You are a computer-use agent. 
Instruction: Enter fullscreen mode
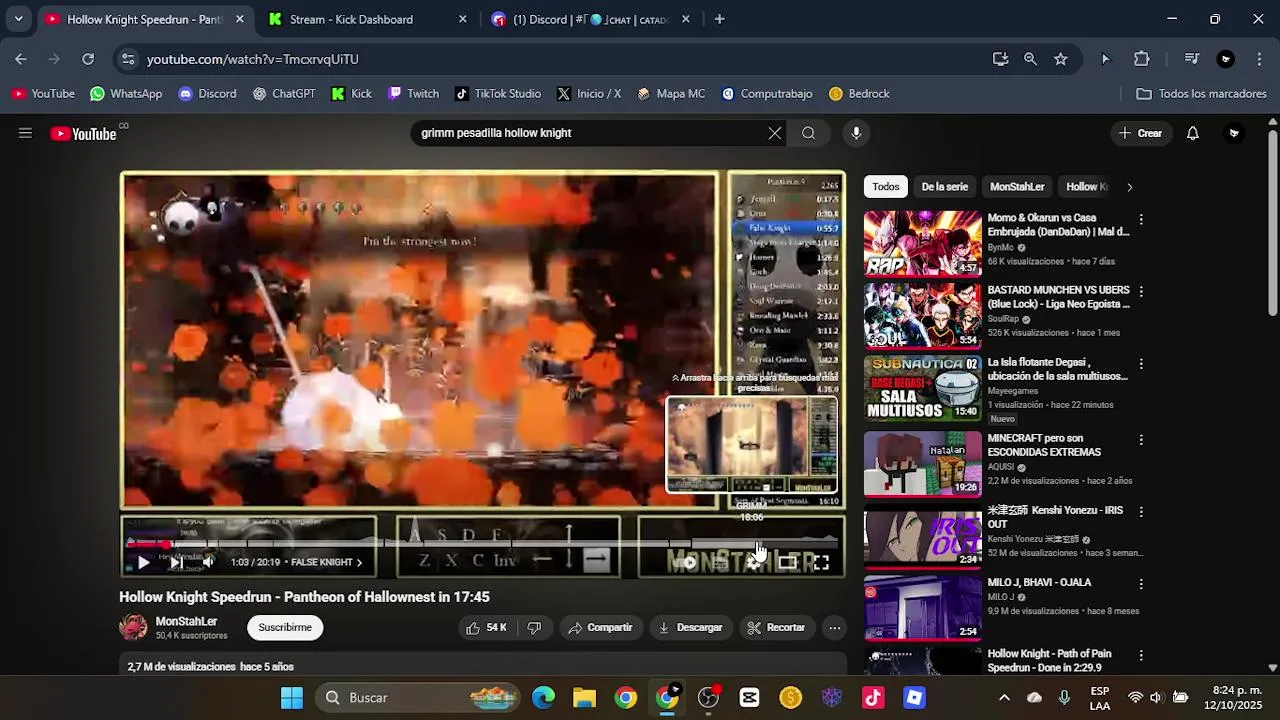coord(821,563)
